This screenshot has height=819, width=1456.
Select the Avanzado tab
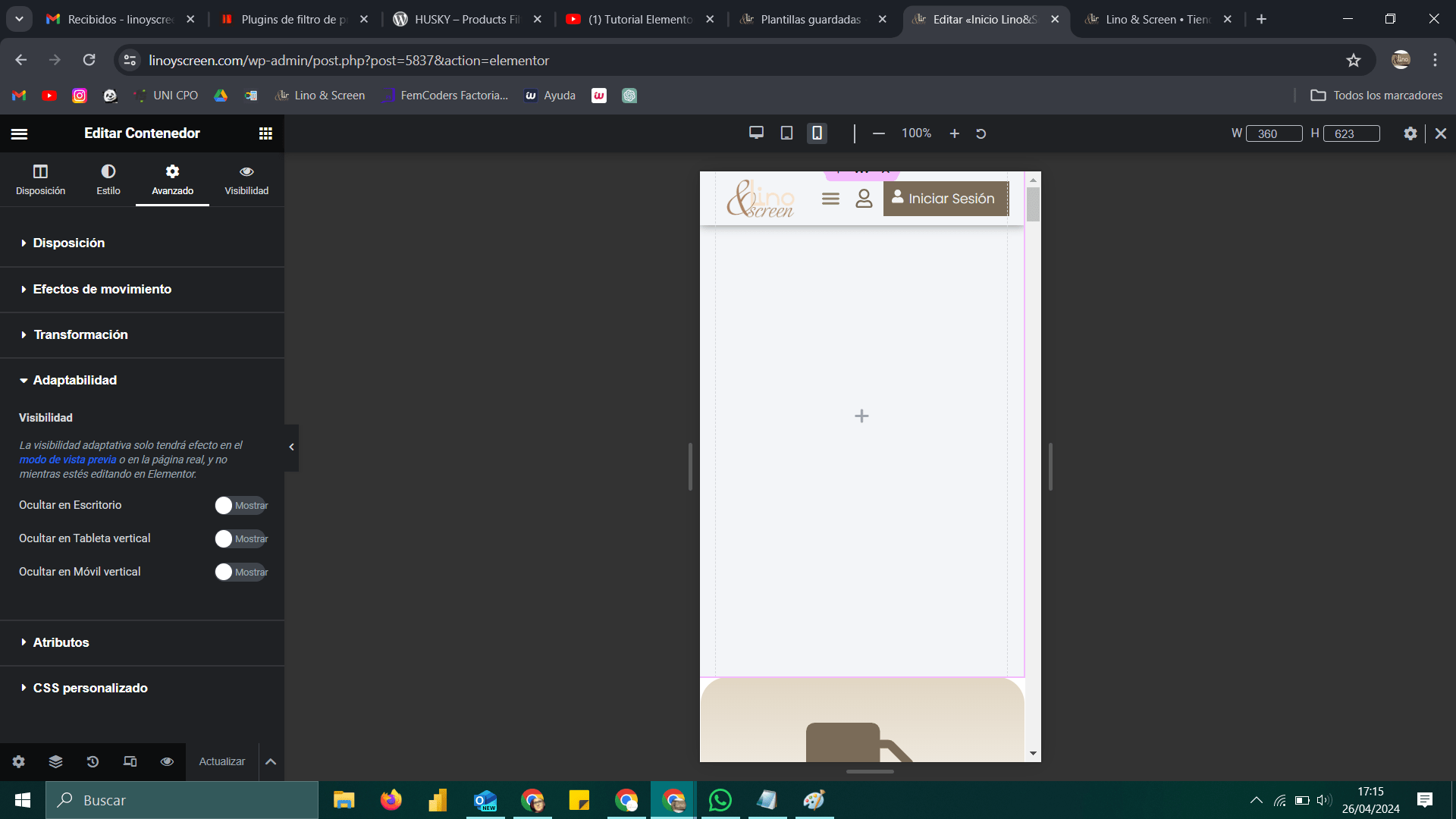click(x=172, y=180)
